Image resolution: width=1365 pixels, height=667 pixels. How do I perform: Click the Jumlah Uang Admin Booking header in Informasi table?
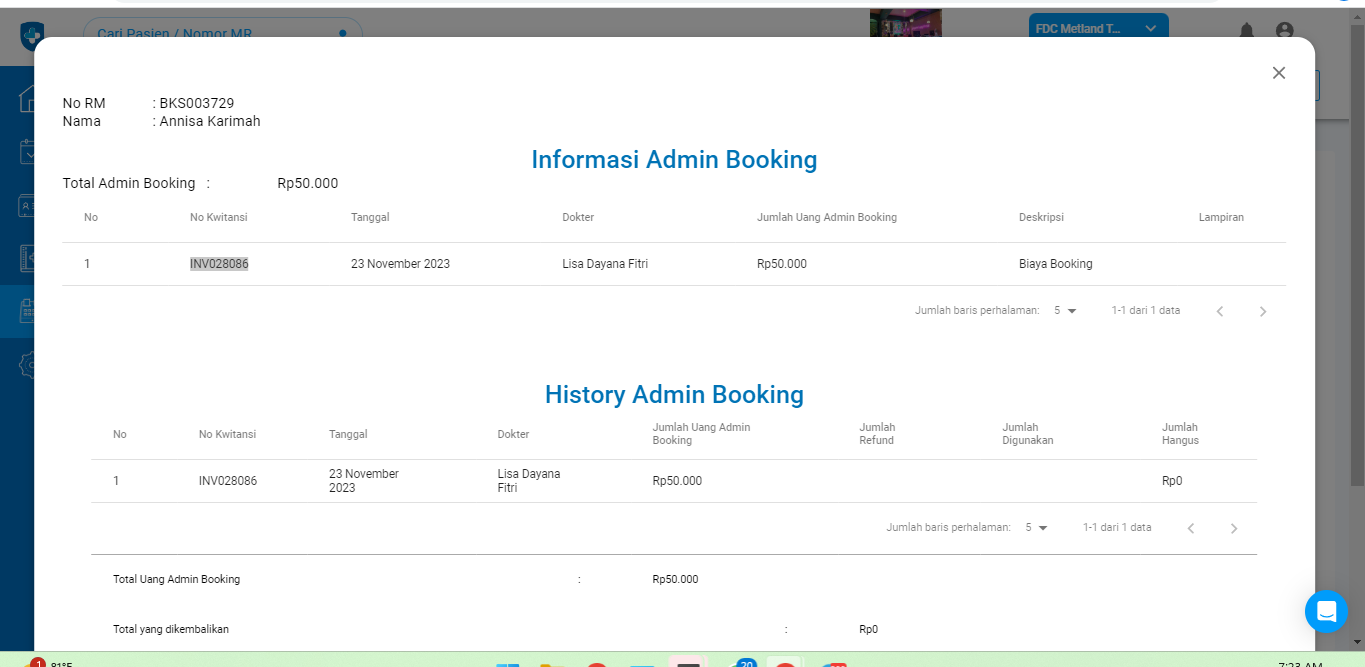point(827,217)
